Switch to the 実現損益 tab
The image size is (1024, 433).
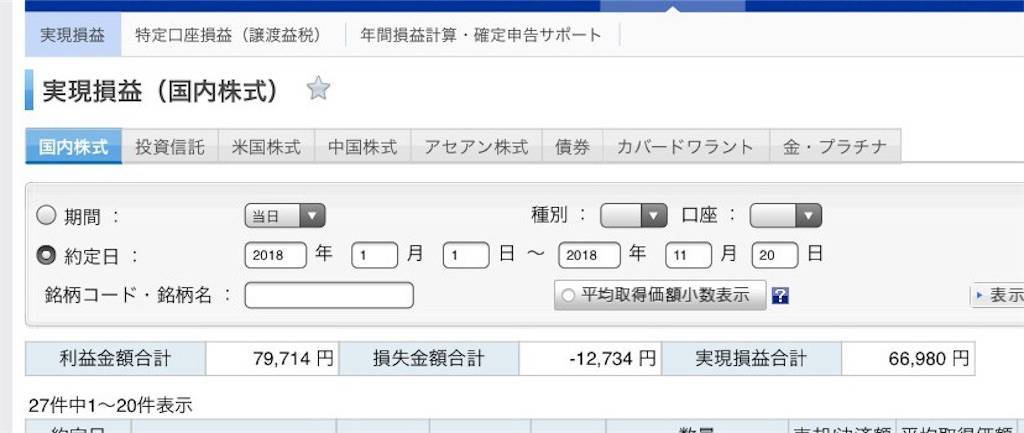click(72, 35)
